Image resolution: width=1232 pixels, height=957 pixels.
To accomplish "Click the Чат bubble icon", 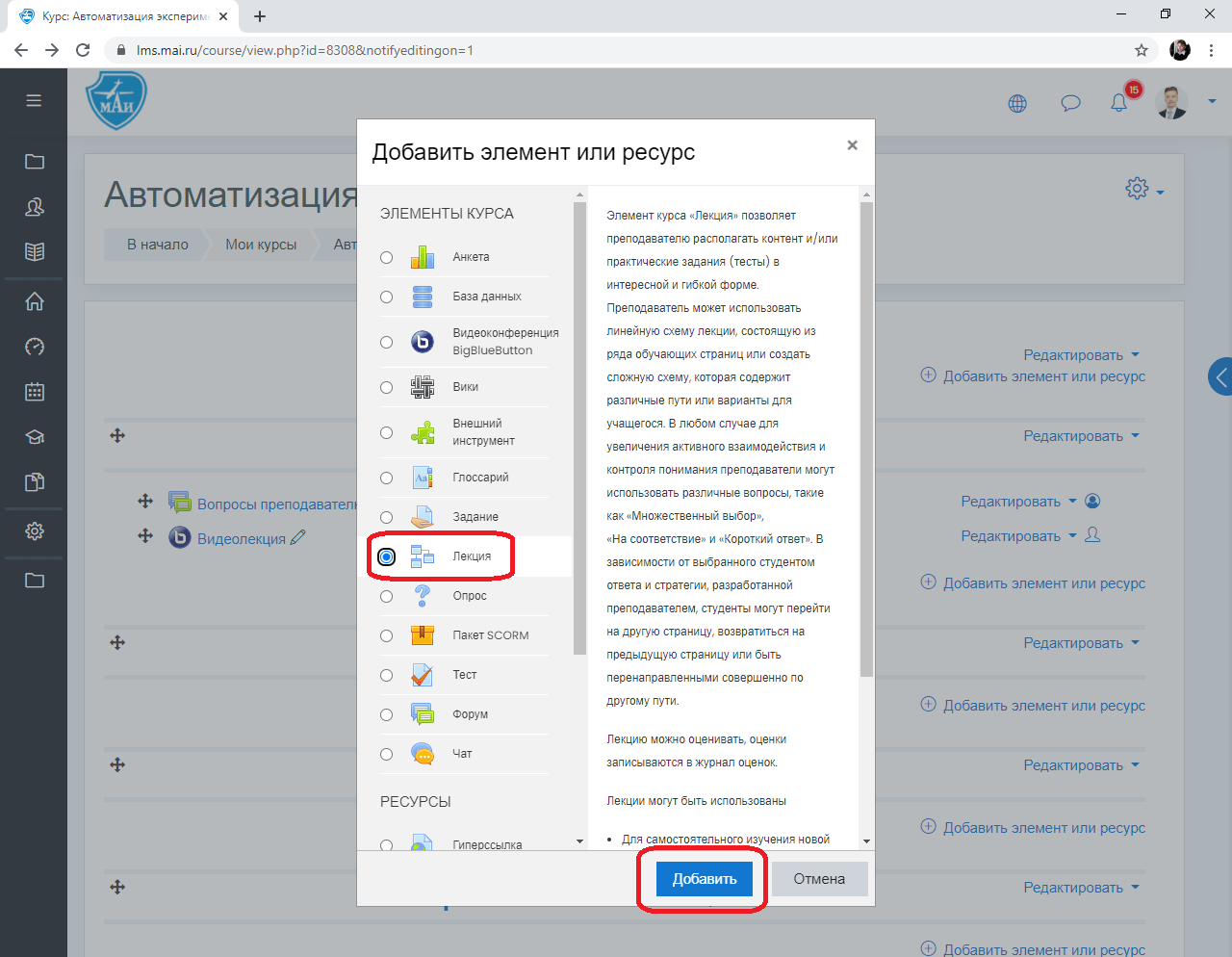I will pyautogui.click(x=423, y=754).
